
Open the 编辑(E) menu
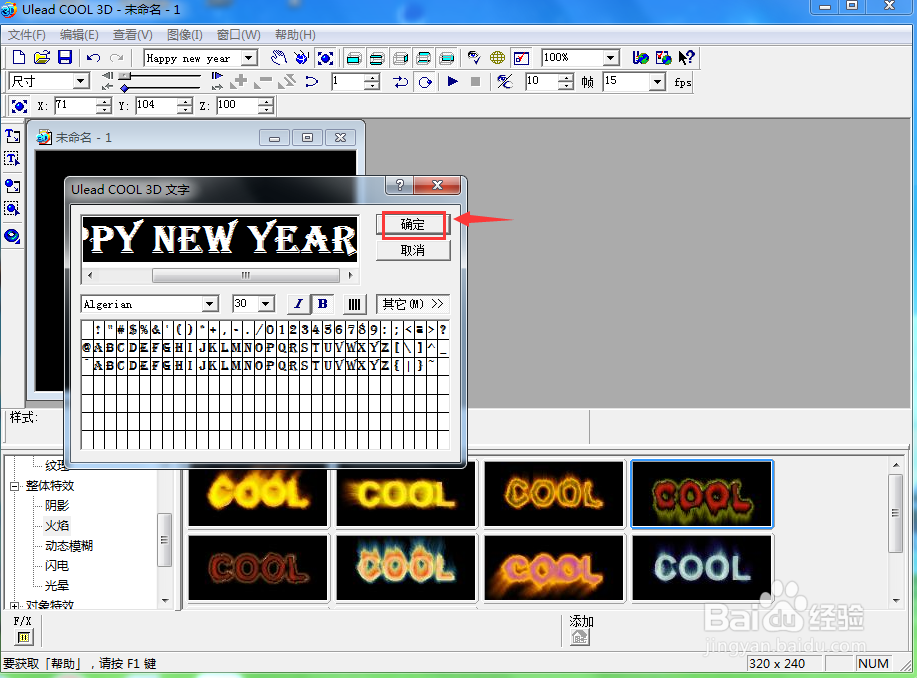coord(79,35)
